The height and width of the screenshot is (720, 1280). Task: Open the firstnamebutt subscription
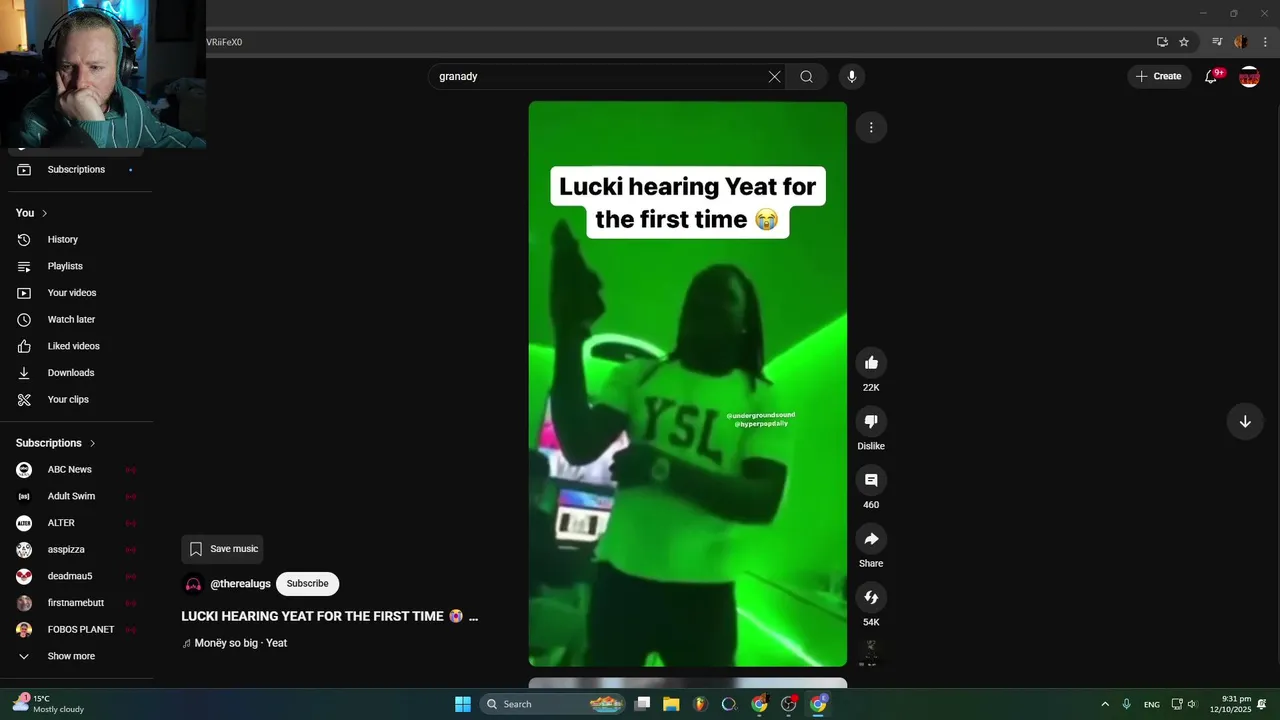77,603
